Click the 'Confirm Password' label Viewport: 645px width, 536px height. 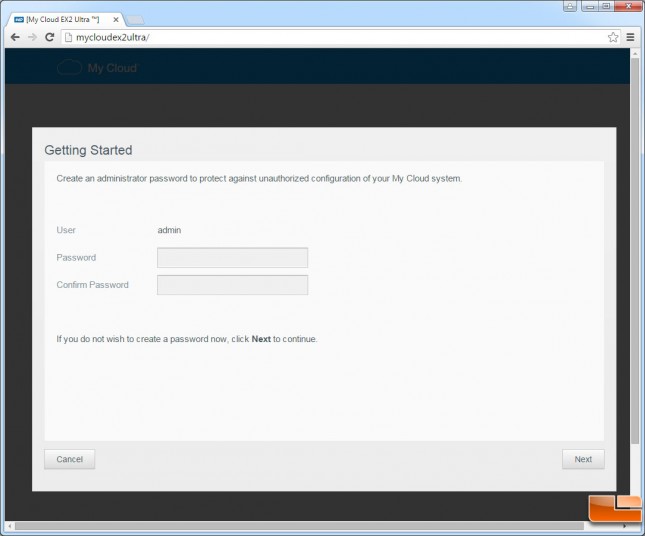(93, 285)
